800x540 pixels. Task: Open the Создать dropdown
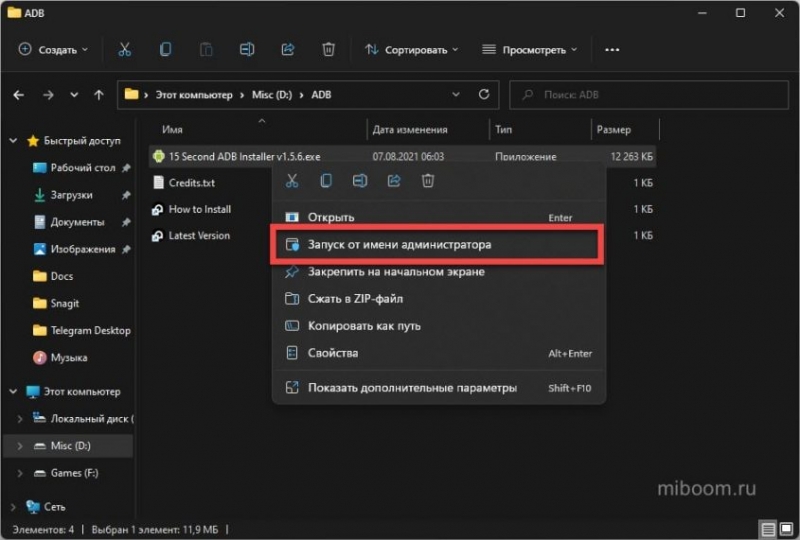(x=53, y=50)
